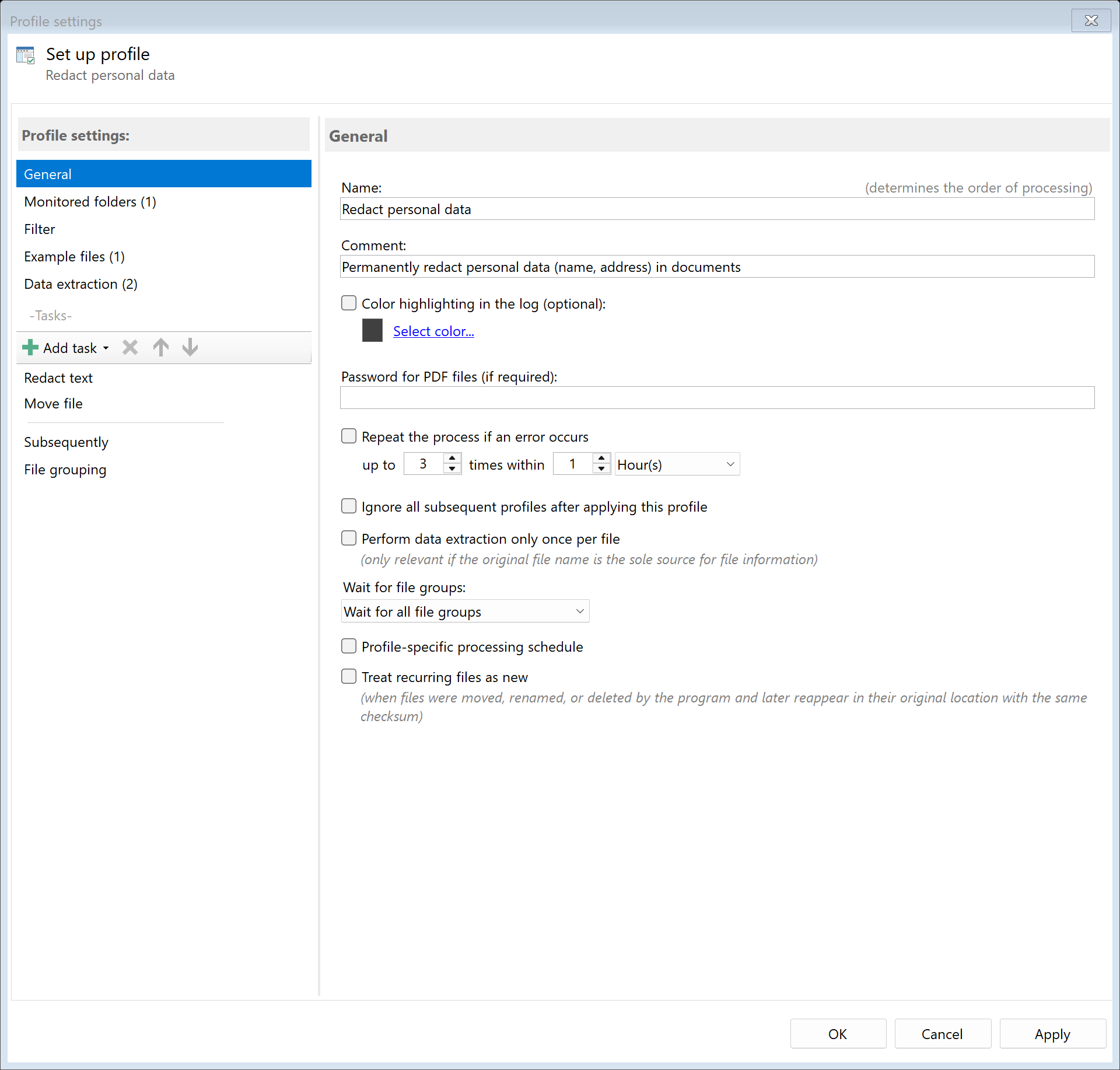Select the "Redact text" task
This screenshot has height=1070, width=1120.
coord(58,377)
